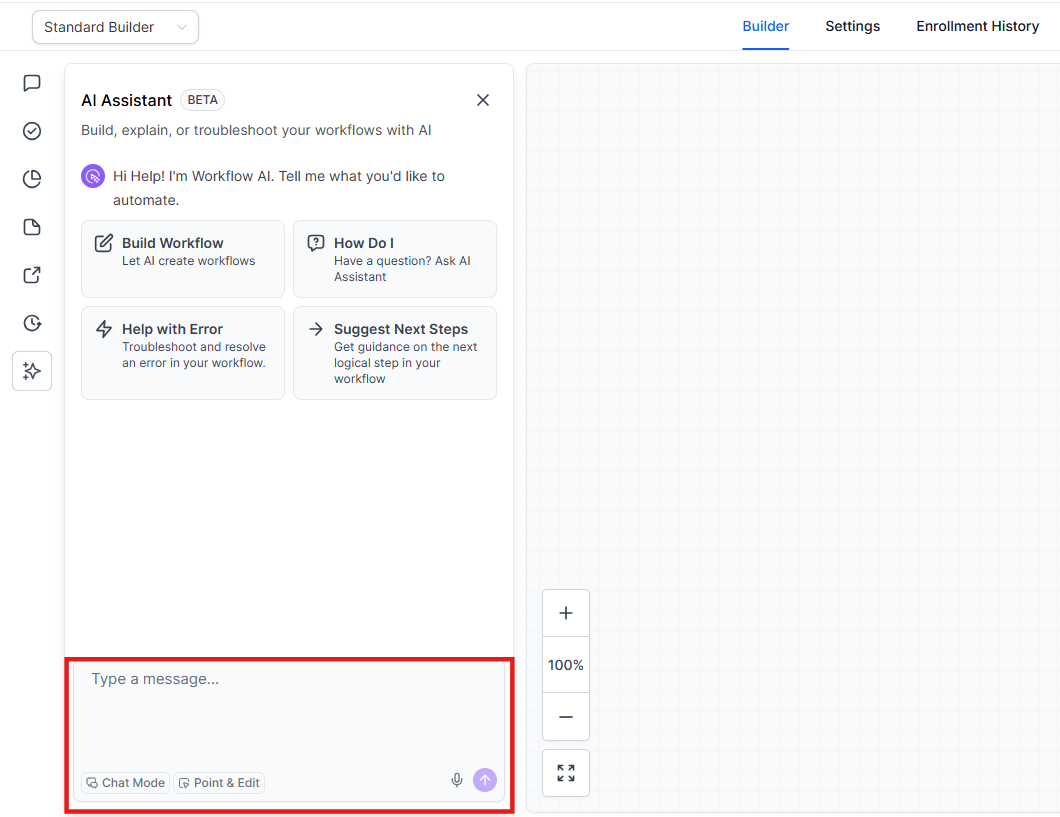Click the Type a message input field
The height and width of the screenshot is (817, 1060).
click(288, 710)
